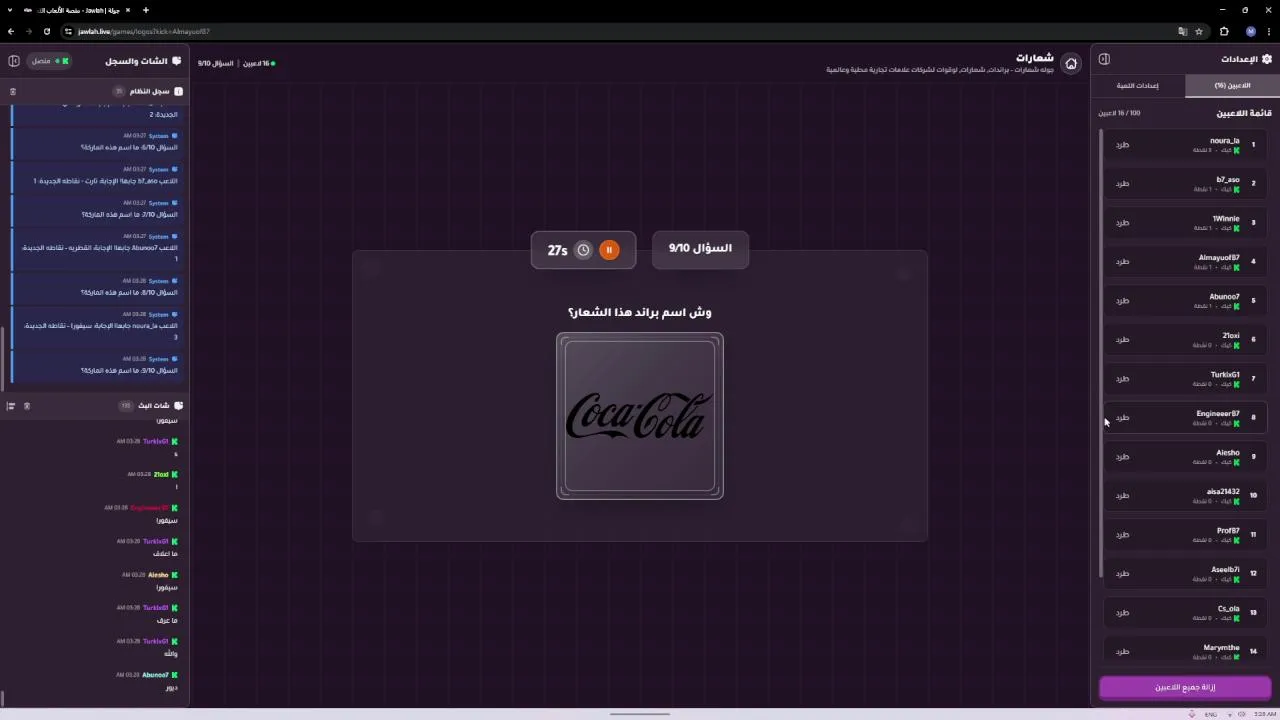The width and height of the screenshot is (1280, 720).
Task: Kick player Aseelb7i with طرد
Action: [x=1122, y=574]
